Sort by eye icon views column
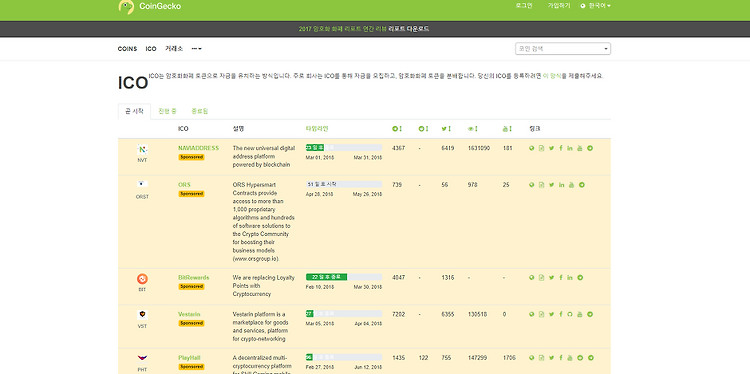This screenshot has height=374, width=750. point(473,129)
